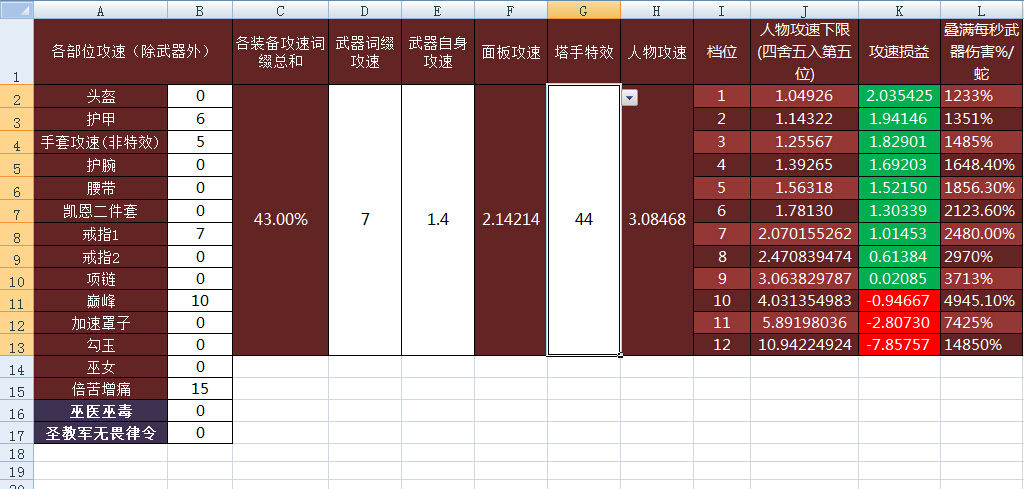
Task: Click the 护甲 value cell showing 6
Action: click(200, 119)
